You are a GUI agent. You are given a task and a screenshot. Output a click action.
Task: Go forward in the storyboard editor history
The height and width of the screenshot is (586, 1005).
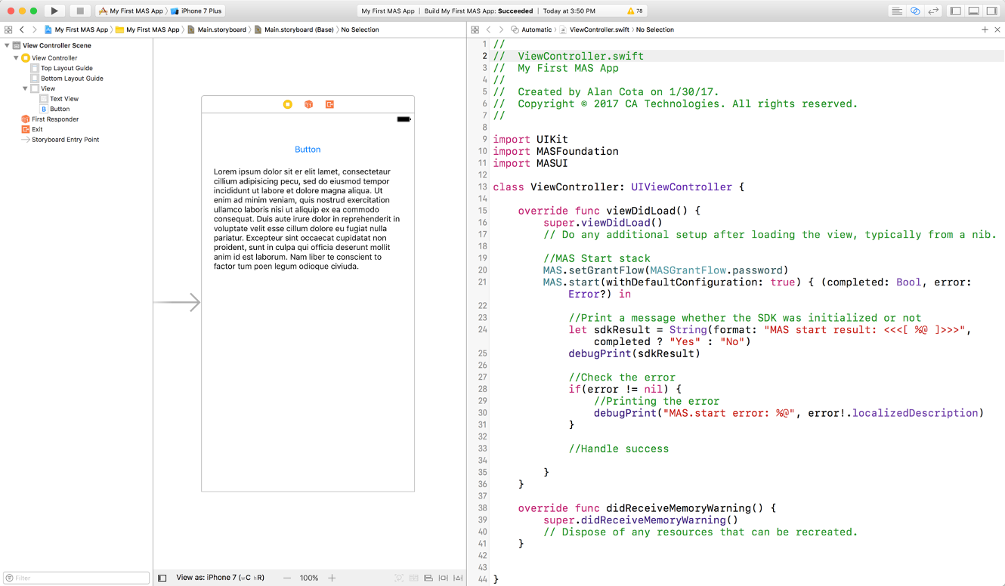[34, 29]
